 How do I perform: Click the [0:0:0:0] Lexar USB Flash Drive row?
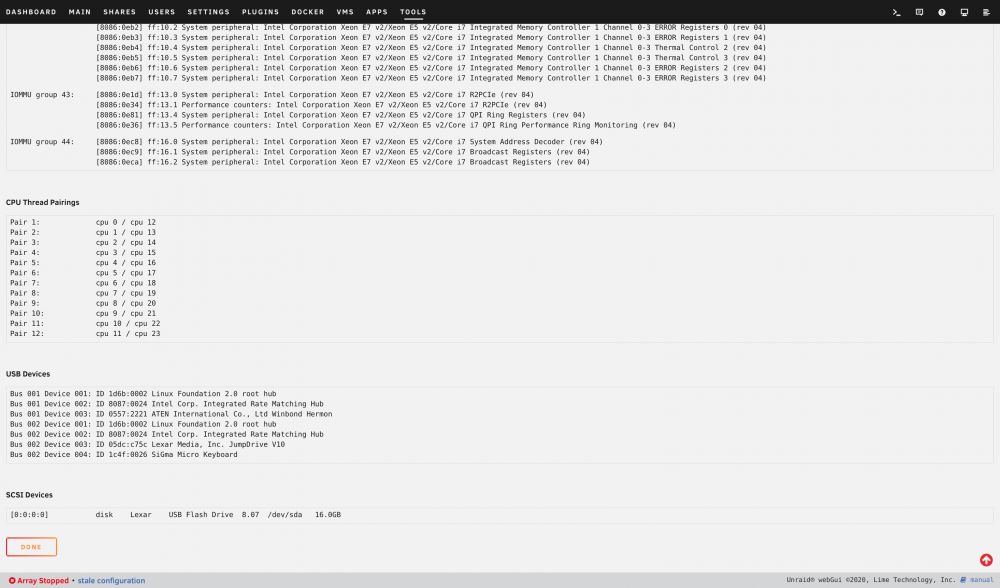coord(175,515)
